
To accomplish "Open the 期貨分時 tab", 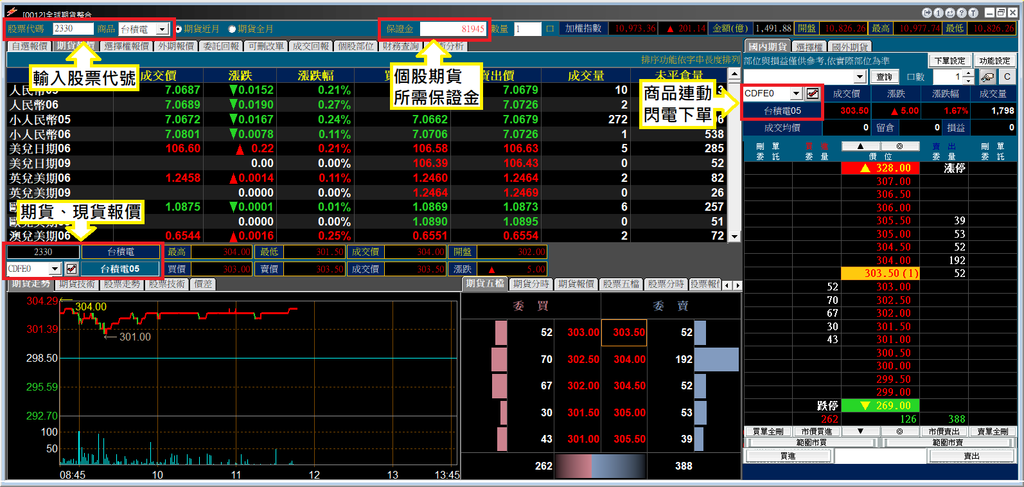I will [529, 284].
